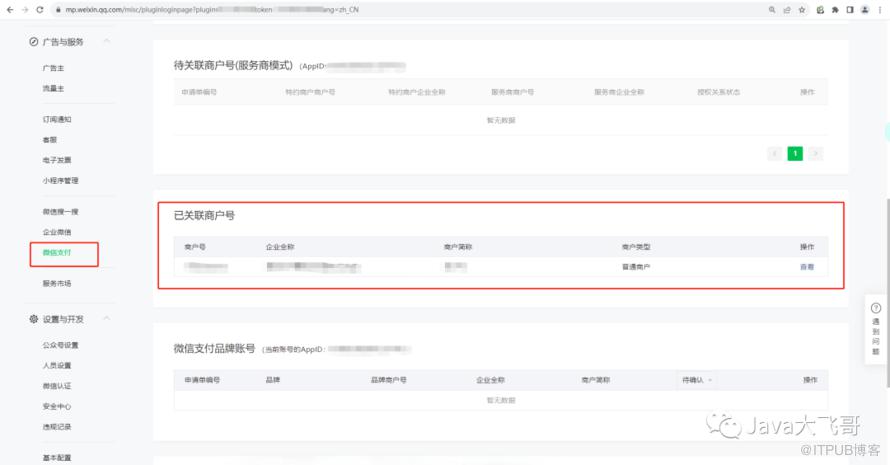Open 违规记录 in the sidebar
This screenshot has height=465, width=890.
point(57,427)
